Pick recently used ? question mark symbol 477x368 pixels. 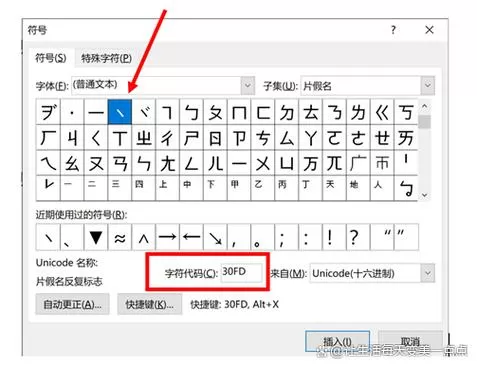(358, 237)
